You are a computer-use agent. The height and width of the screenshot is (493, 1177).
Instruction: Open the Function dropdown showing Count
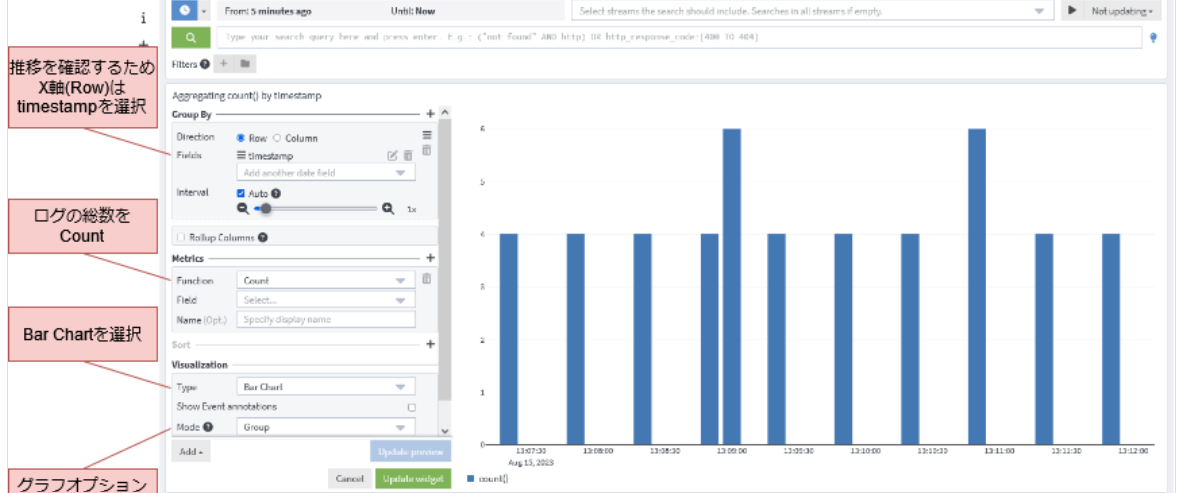click(x=325, y=281)
